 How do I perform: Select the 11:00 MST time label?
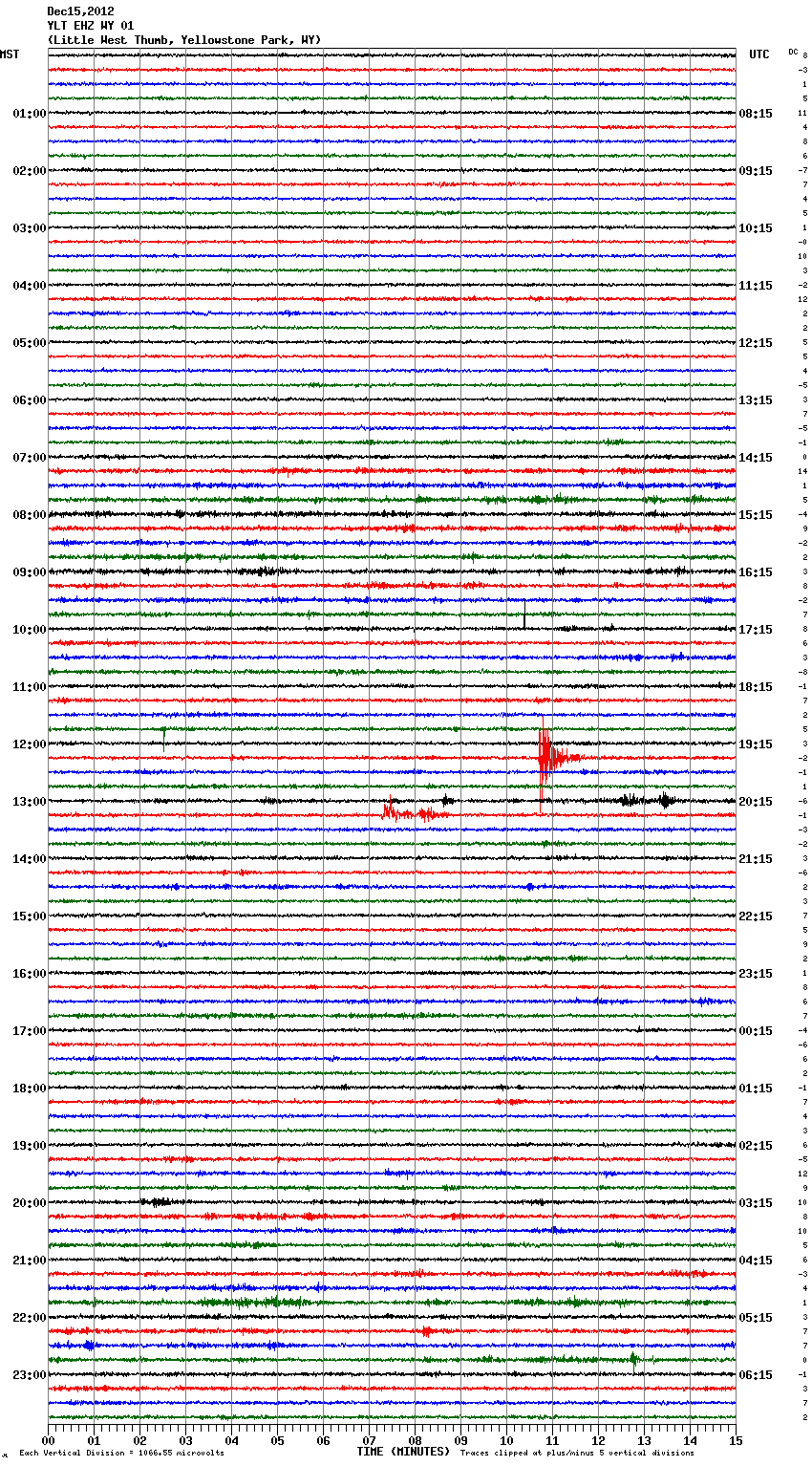(30, 687)
